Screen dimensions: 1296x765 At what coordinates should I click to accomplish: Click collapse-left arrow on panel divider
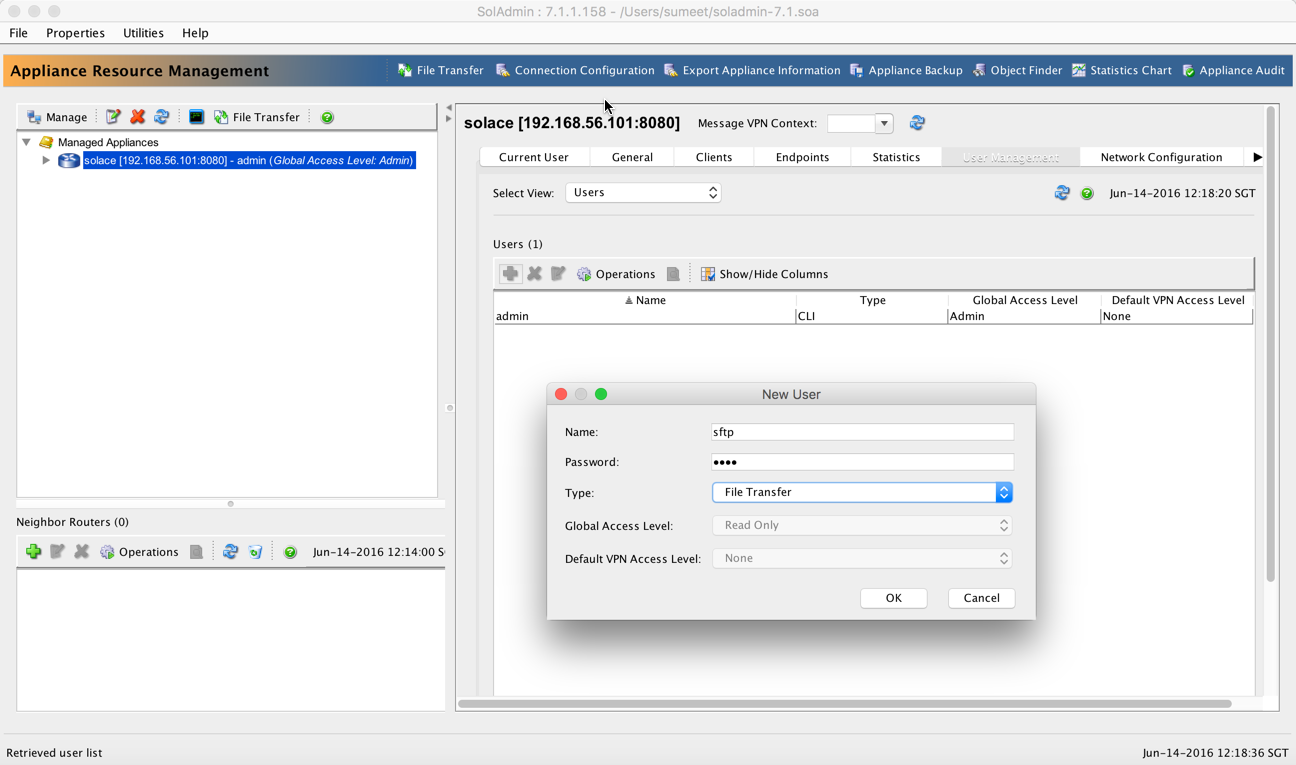pyautogui.click(x=449, y=108)
